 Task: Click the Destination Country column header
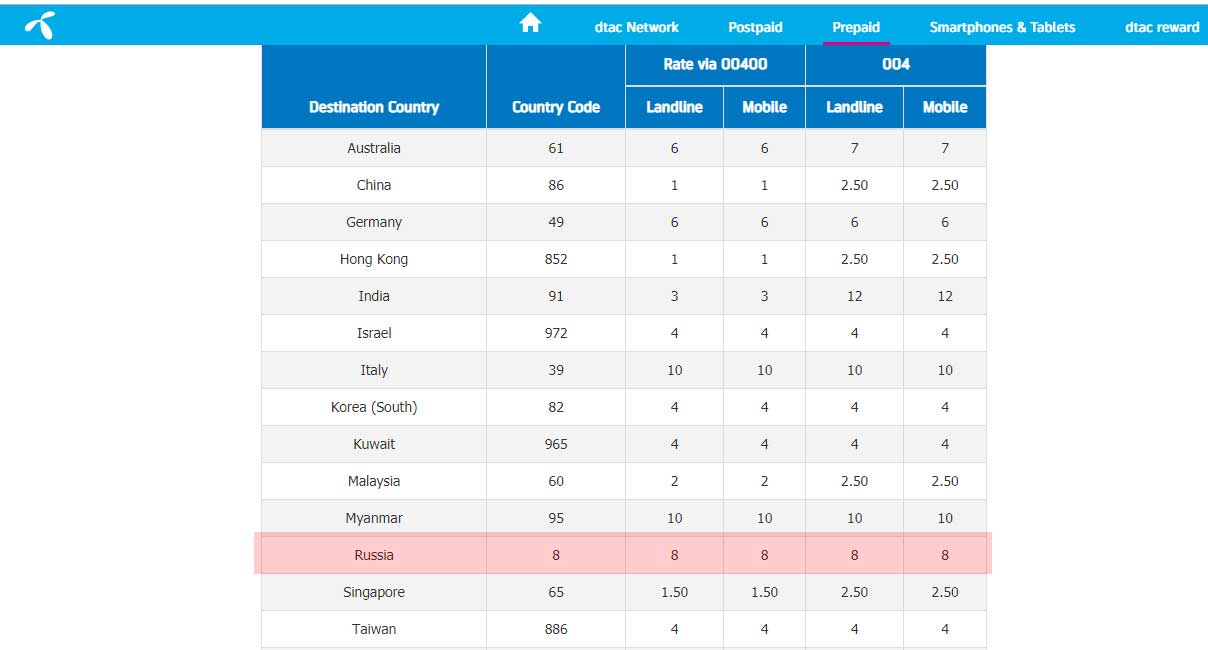(374, 107)
